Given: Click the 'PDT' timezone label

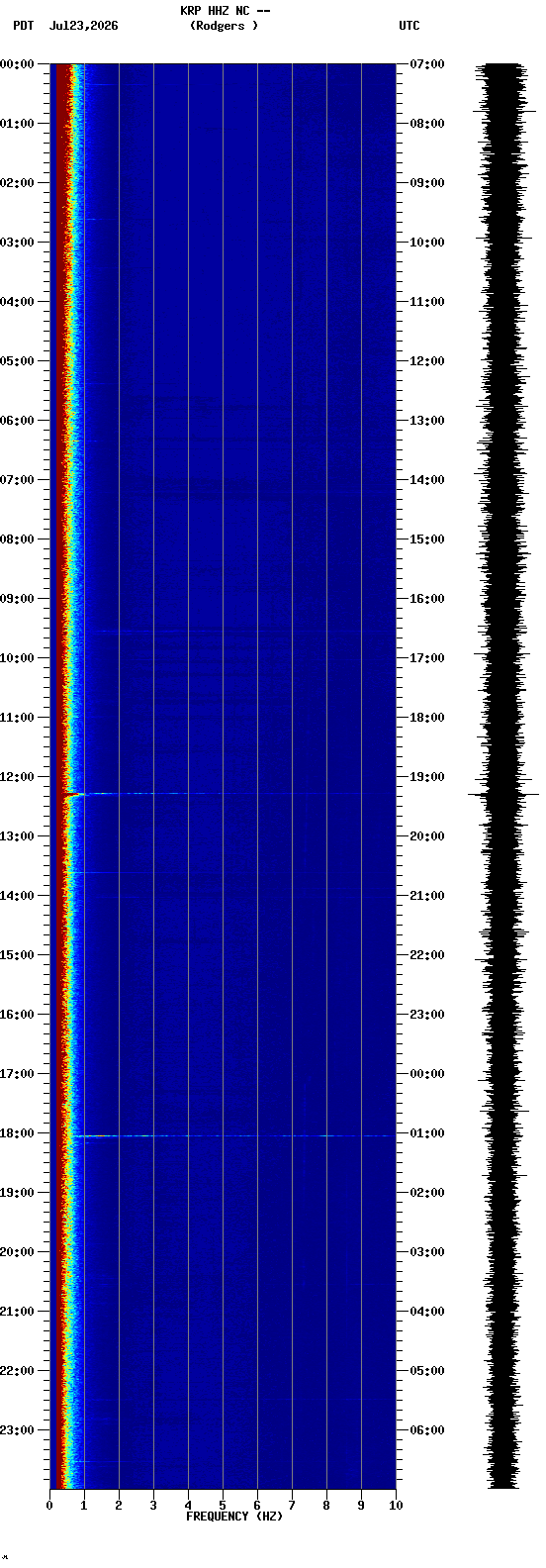Looking at the screenshot, I should pyautogui.click(x=23, y=26).
